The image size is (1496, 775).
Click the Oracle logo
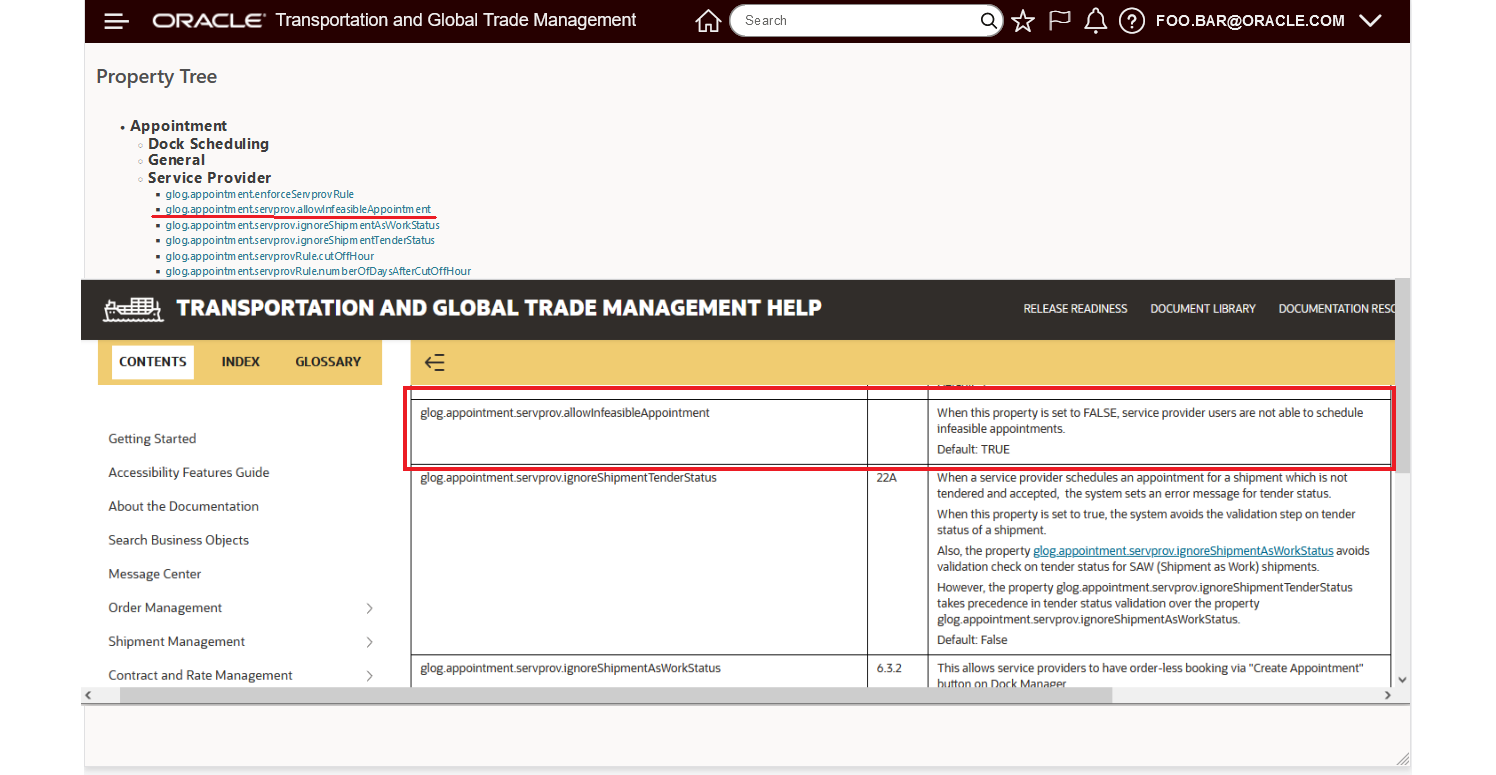pos(208,21)
